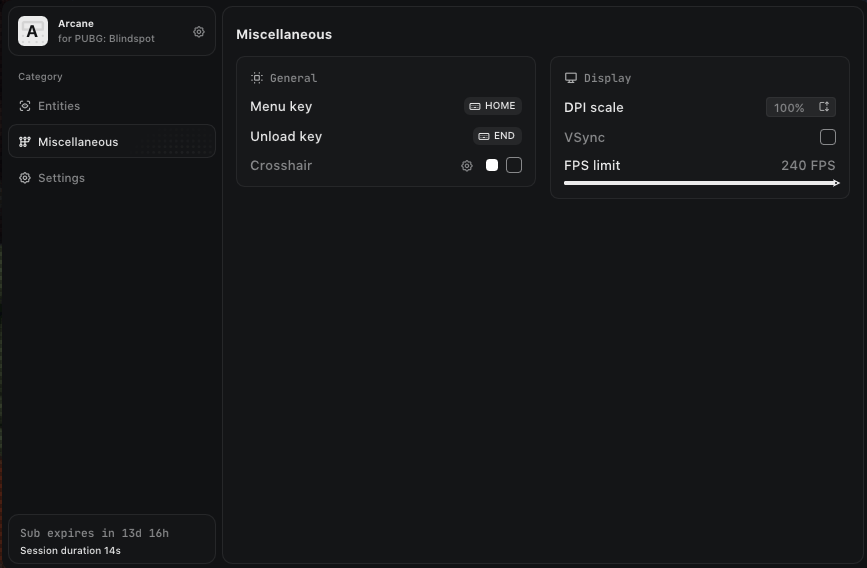Click the Arcane logo icon

tap(33, 31)
